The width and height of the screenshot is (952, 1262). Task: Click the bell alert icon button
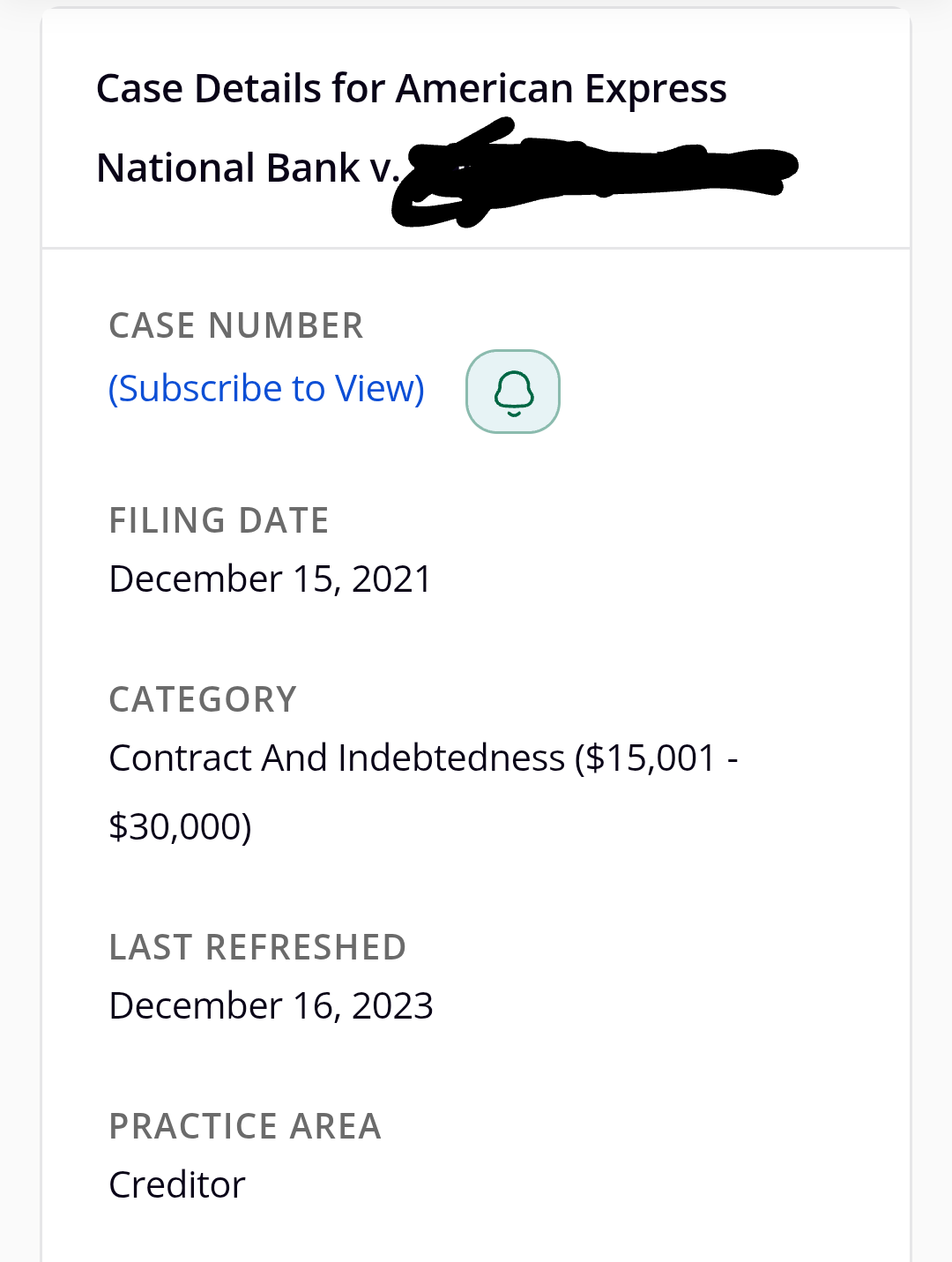[513, 392]
